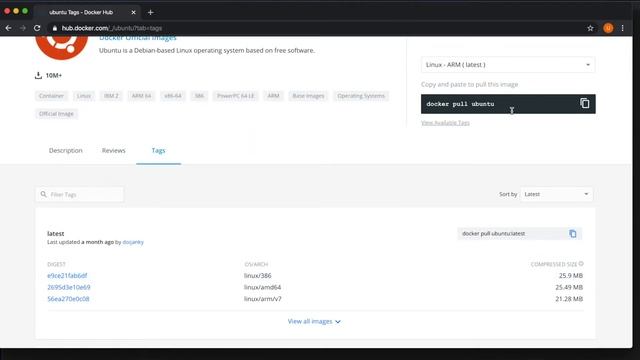
Task: Click the 25.49 MB size value
Action: click(569, 287)
